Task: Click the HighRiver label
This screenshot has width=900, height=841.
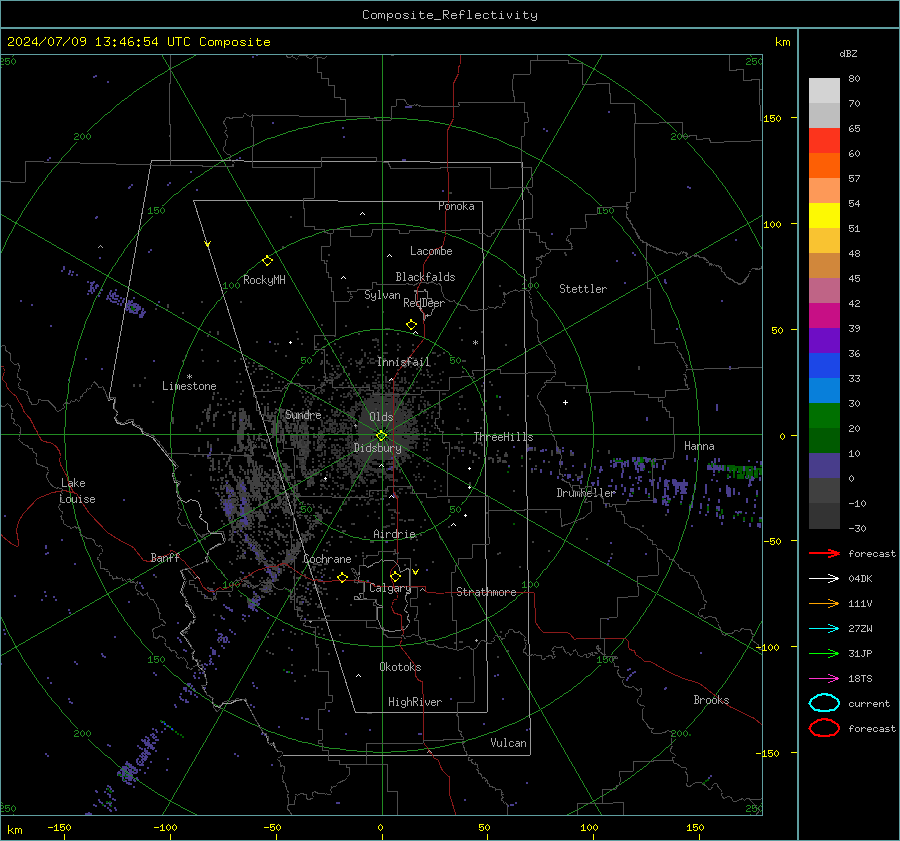Action: click(415, 702)
